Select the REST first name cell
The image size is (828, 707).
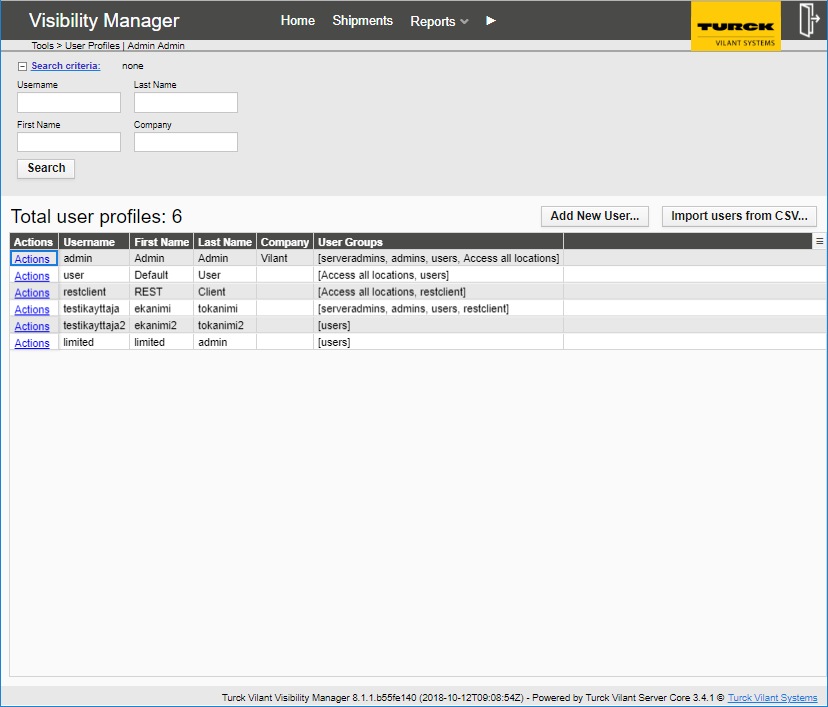(162, 292)
